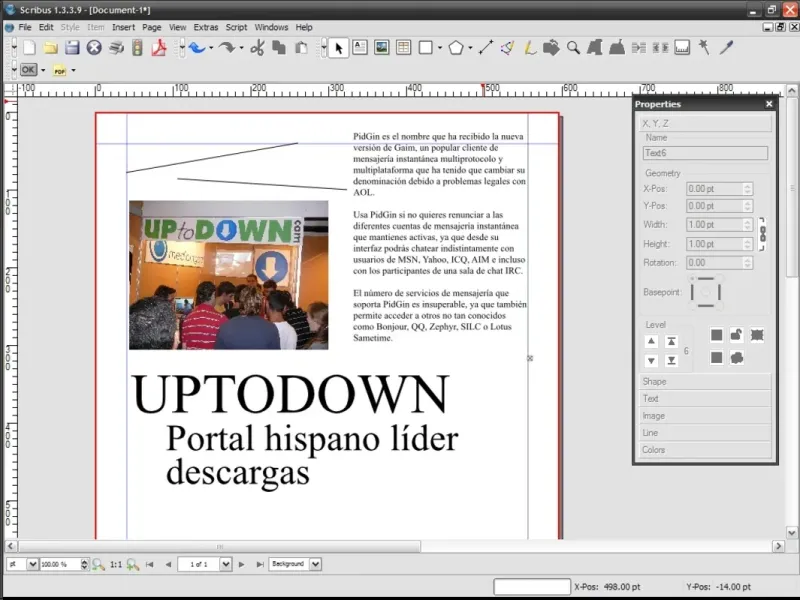Select the Insert Text Frame tool
The width and height of the screenshot is (800, 600).
pyautogui.click(x=360, y=47)
